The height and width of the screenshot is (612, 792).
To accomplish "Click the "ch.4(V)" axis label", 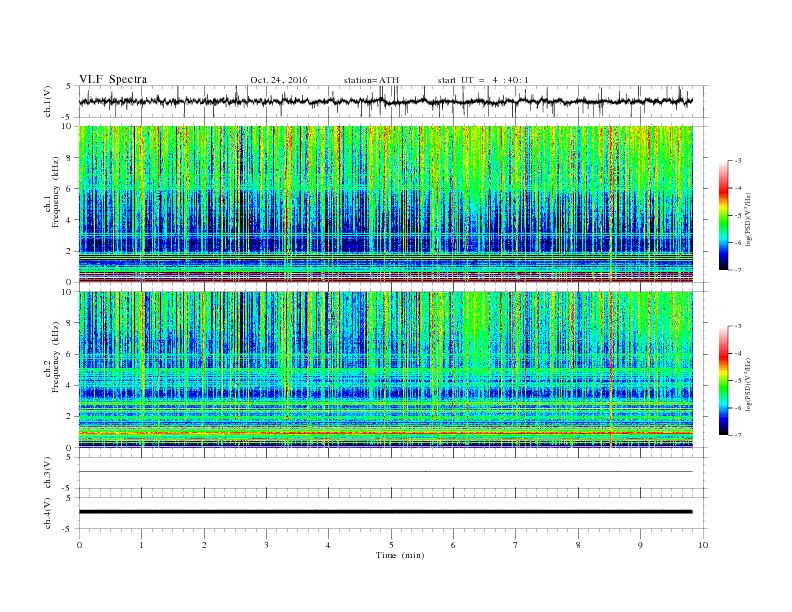I will 47,513.
